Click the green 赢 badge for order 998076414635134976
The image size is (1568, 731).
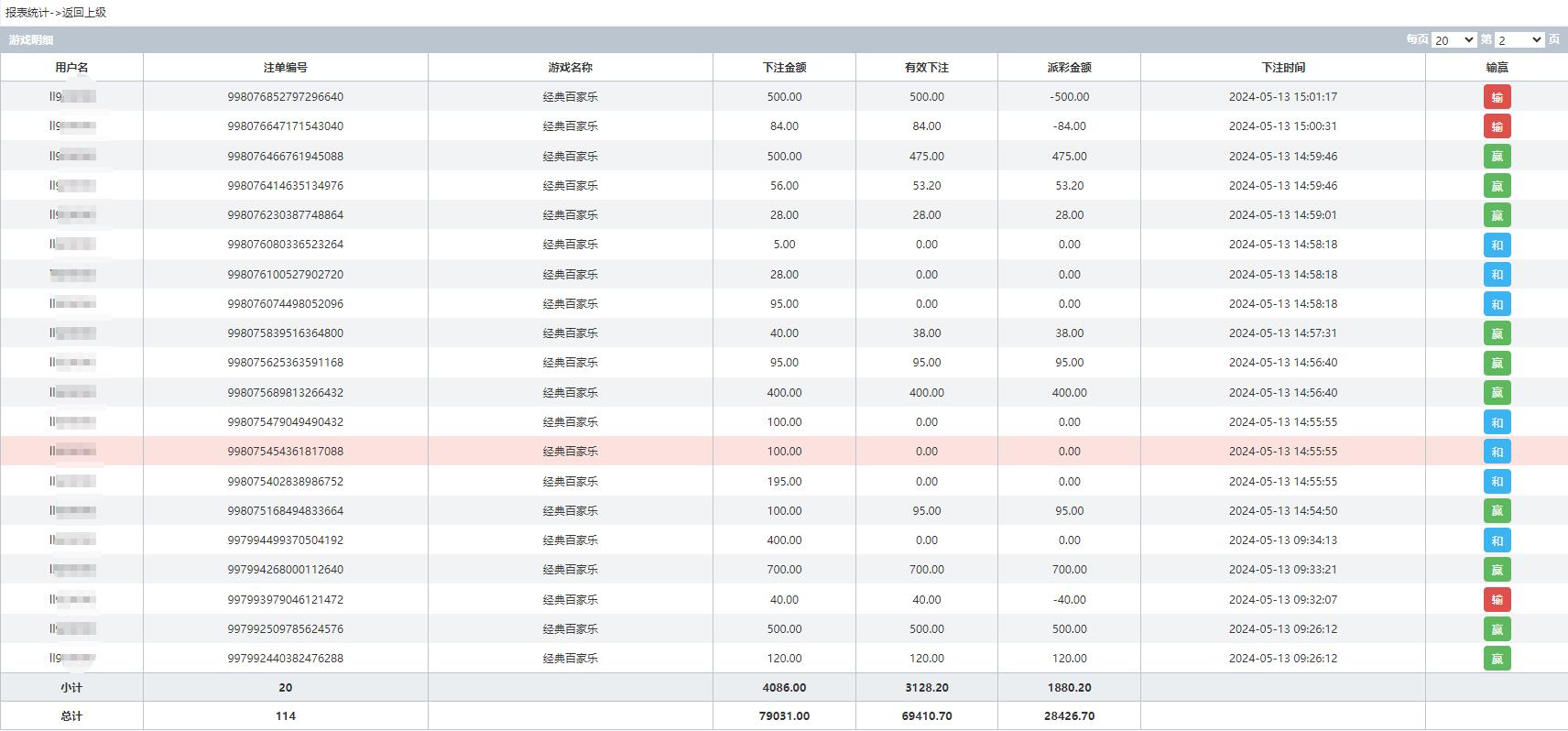click(x=1497, y=186)
